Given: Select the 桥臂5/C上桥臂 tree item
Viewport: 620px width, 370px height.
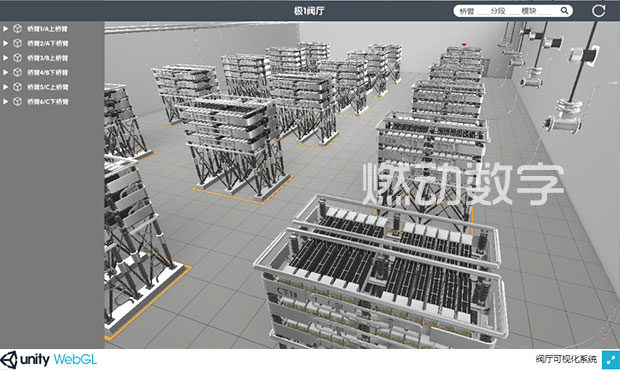Looking at the screenshot, I should pos(47,87).
